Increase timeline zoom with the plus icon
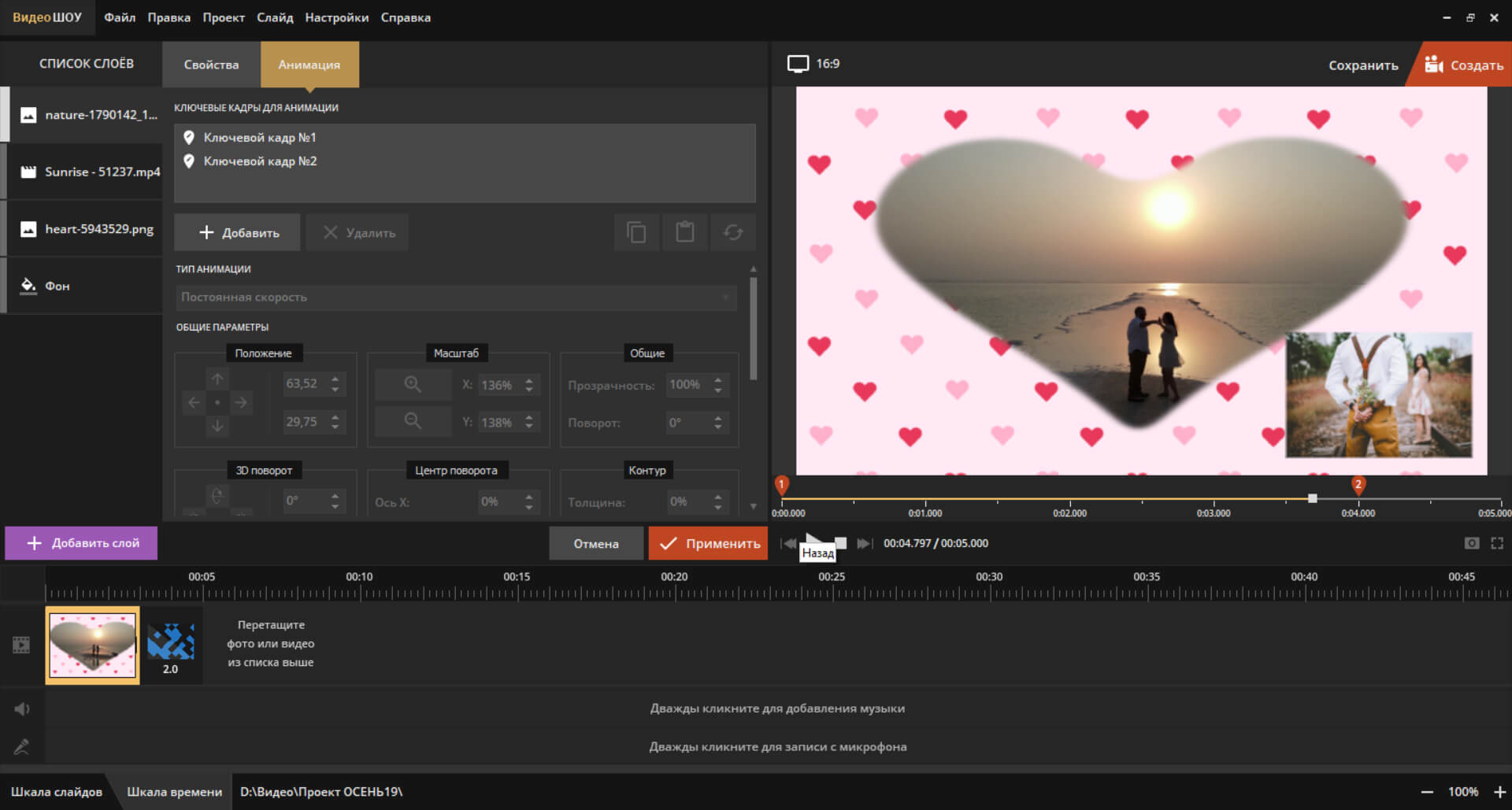The image size is (1512, 810). click(x=1499, y=792)
